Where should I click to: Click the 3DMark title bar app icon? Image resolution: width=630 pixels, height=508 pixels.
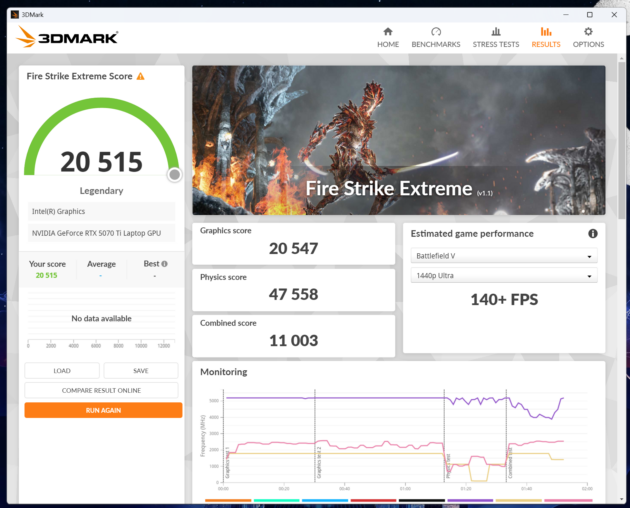tap(15, 14)
